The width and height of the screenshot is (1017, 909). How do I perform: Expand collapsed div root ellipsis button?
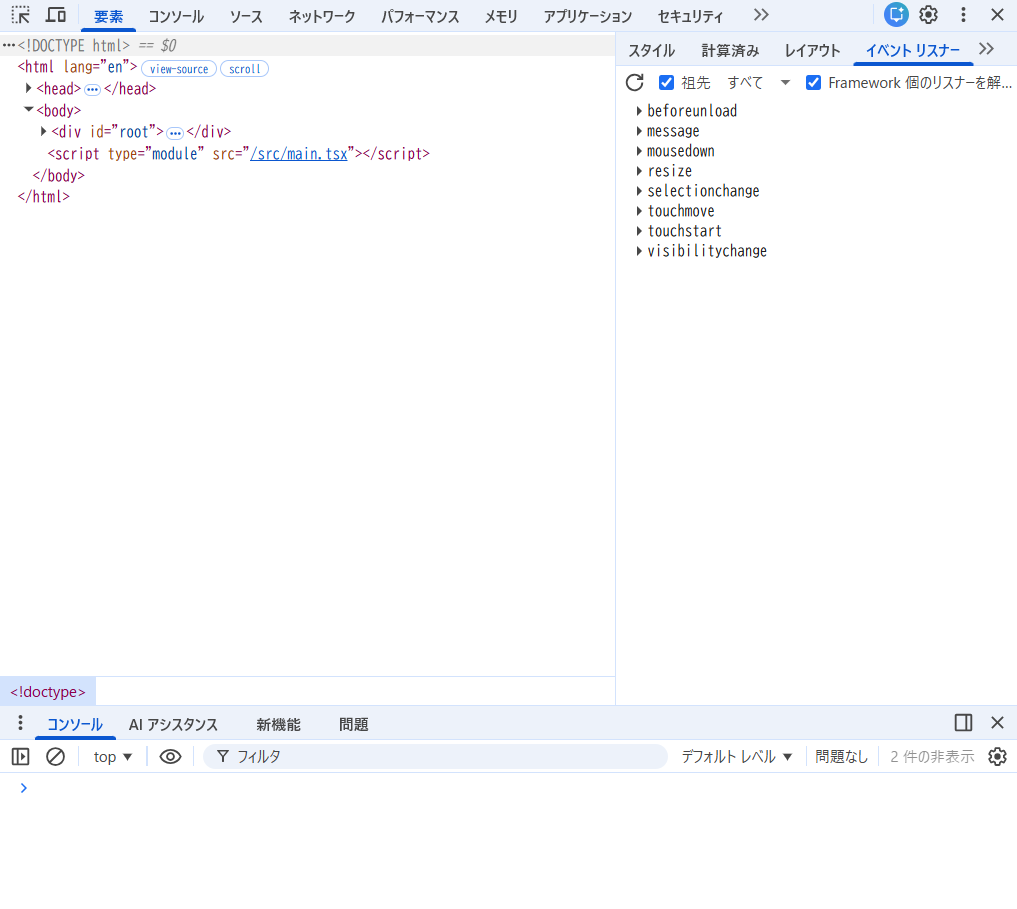pos(175,133)
